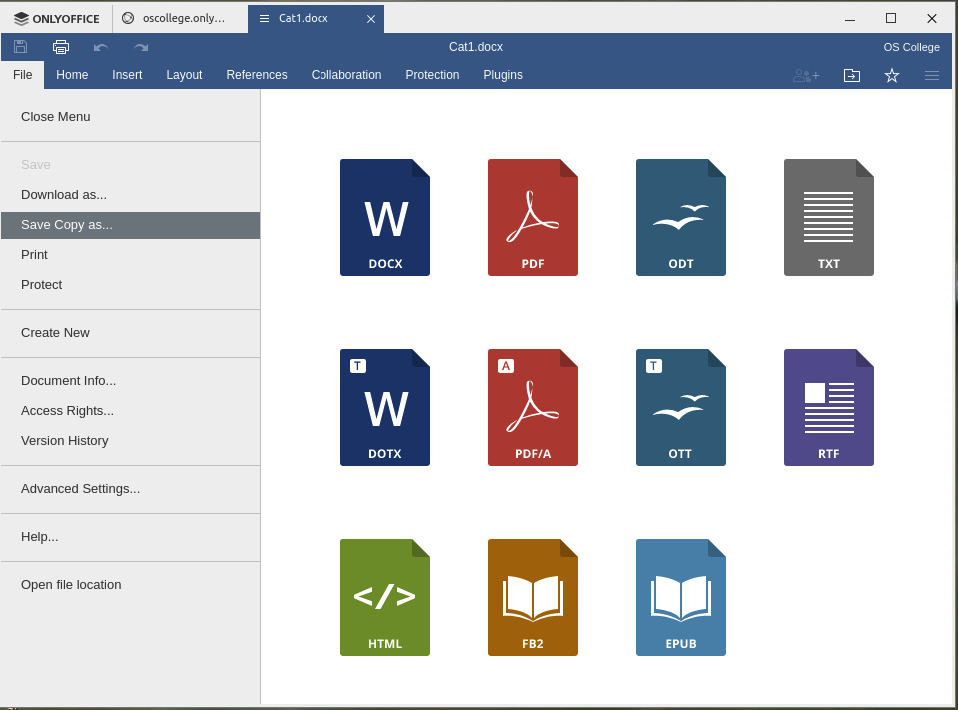Open Advanced Settings... from file menu
The height and width of the screenshot is (710, 958).
tap(80, 489)
